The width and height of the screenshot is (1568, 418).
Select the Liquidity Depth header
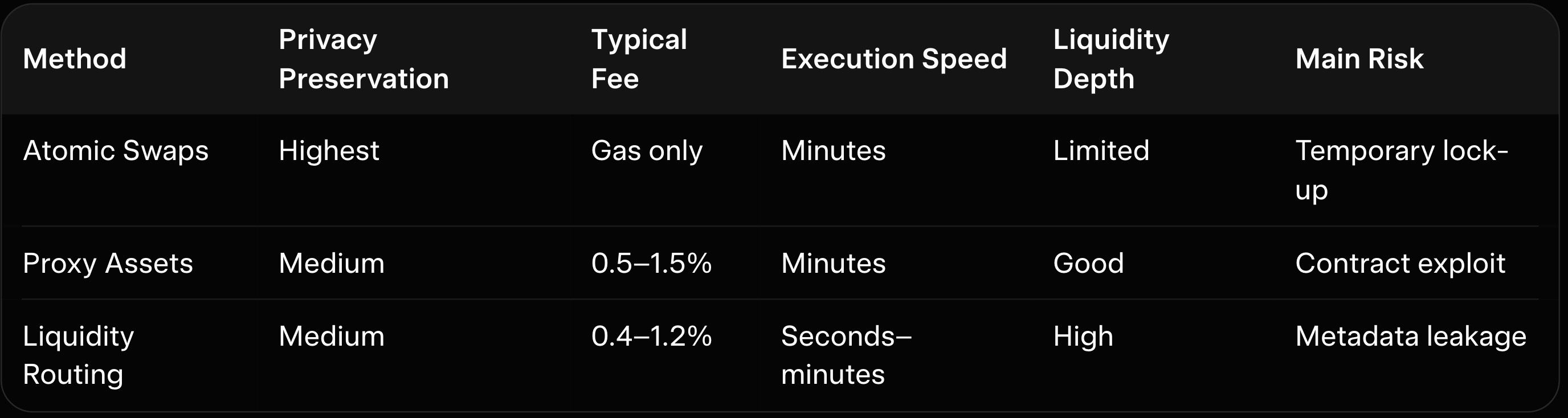click(x=1111, y=59)
